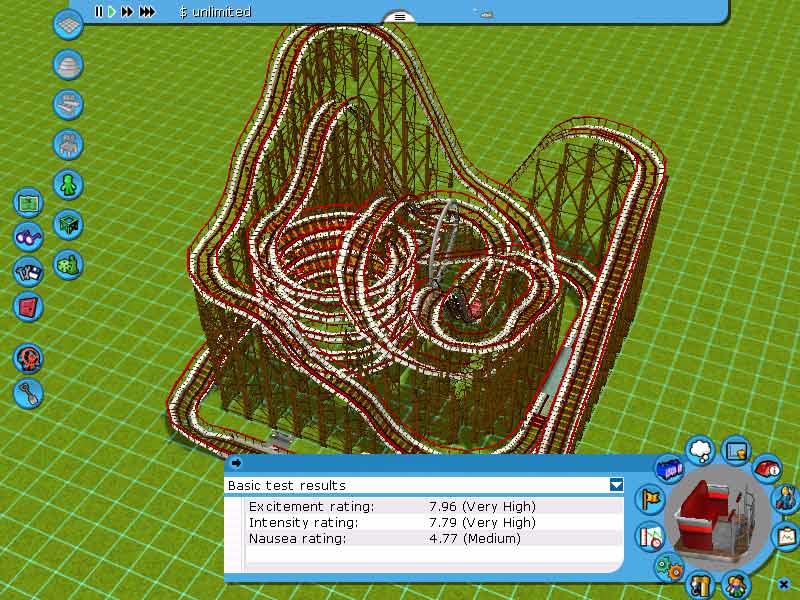Open the purple glasses view options
The width and height of the screenshot is (800, 600).
28,237
